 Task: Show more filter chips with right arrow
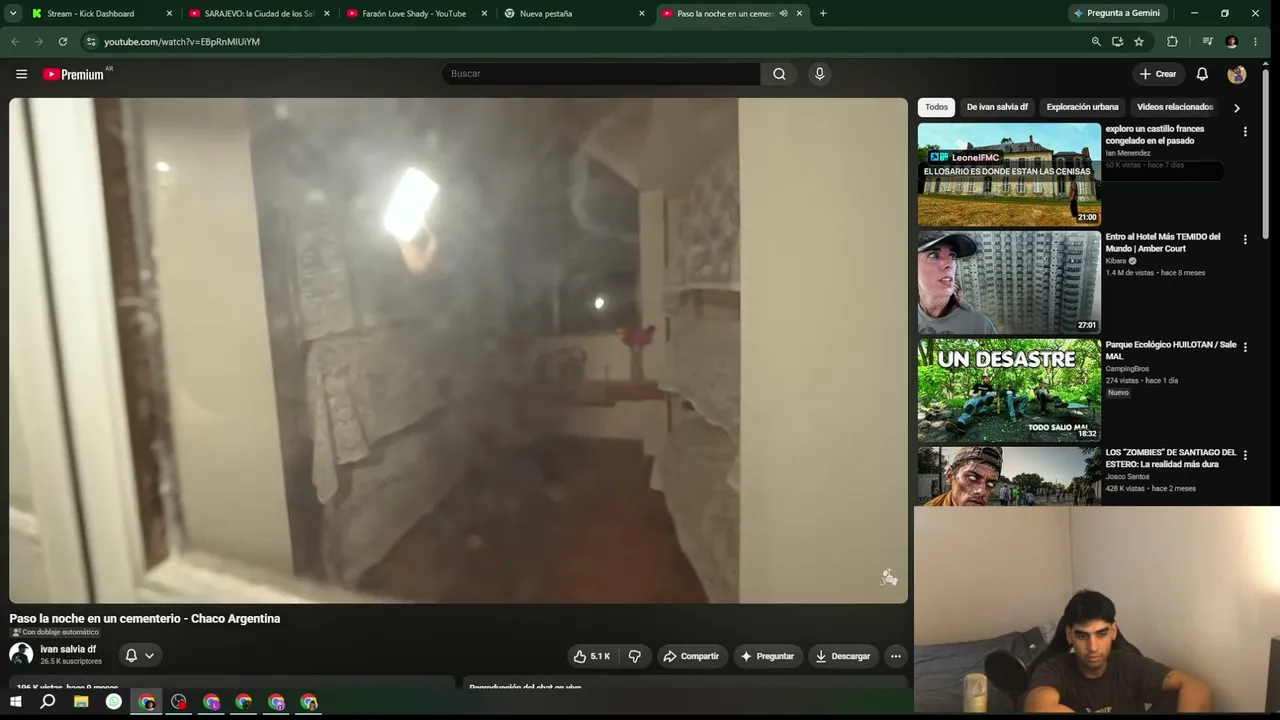(1236, 108)
